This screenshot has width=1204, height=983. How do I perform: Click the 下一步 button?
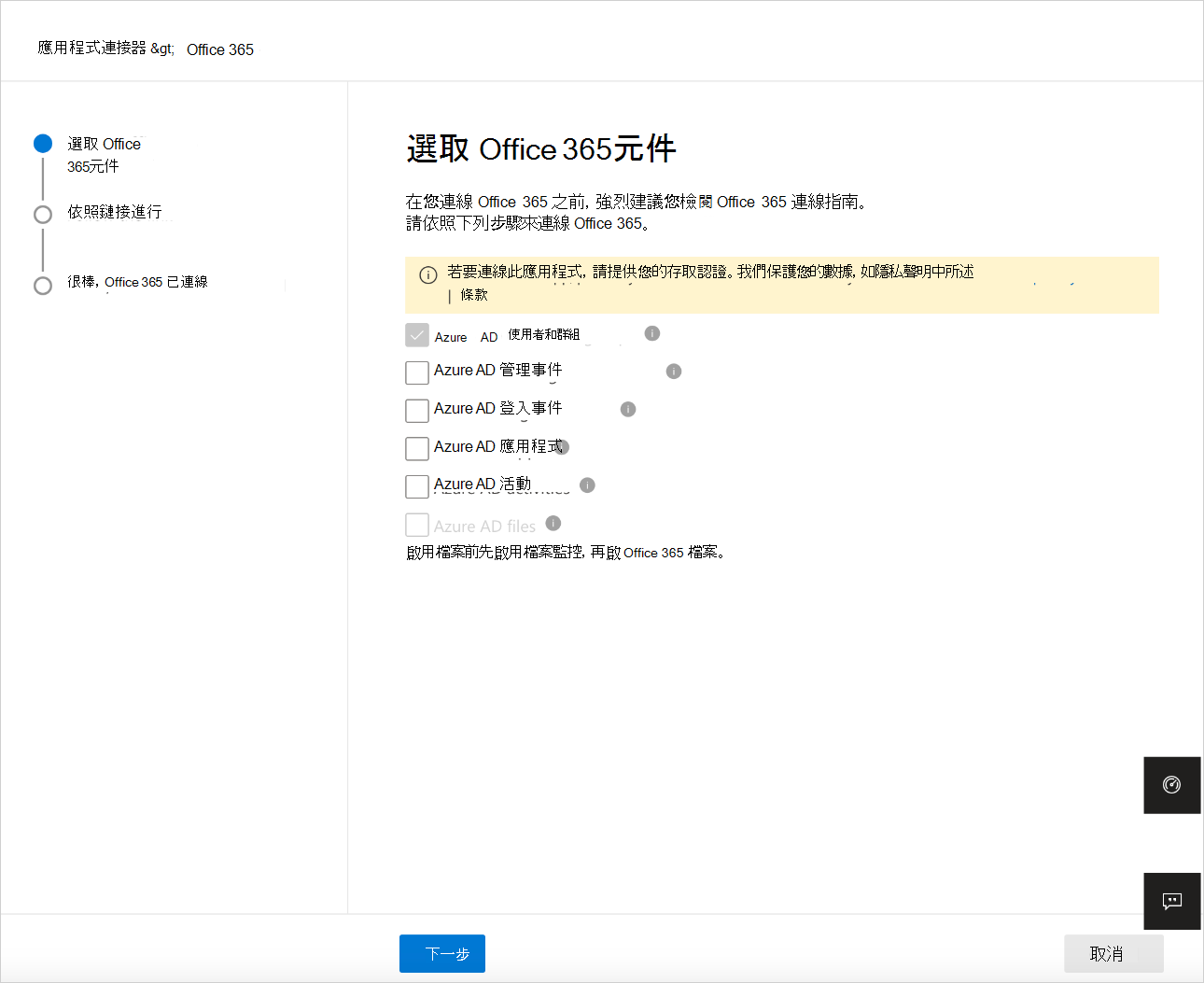[x=442, y=953]
